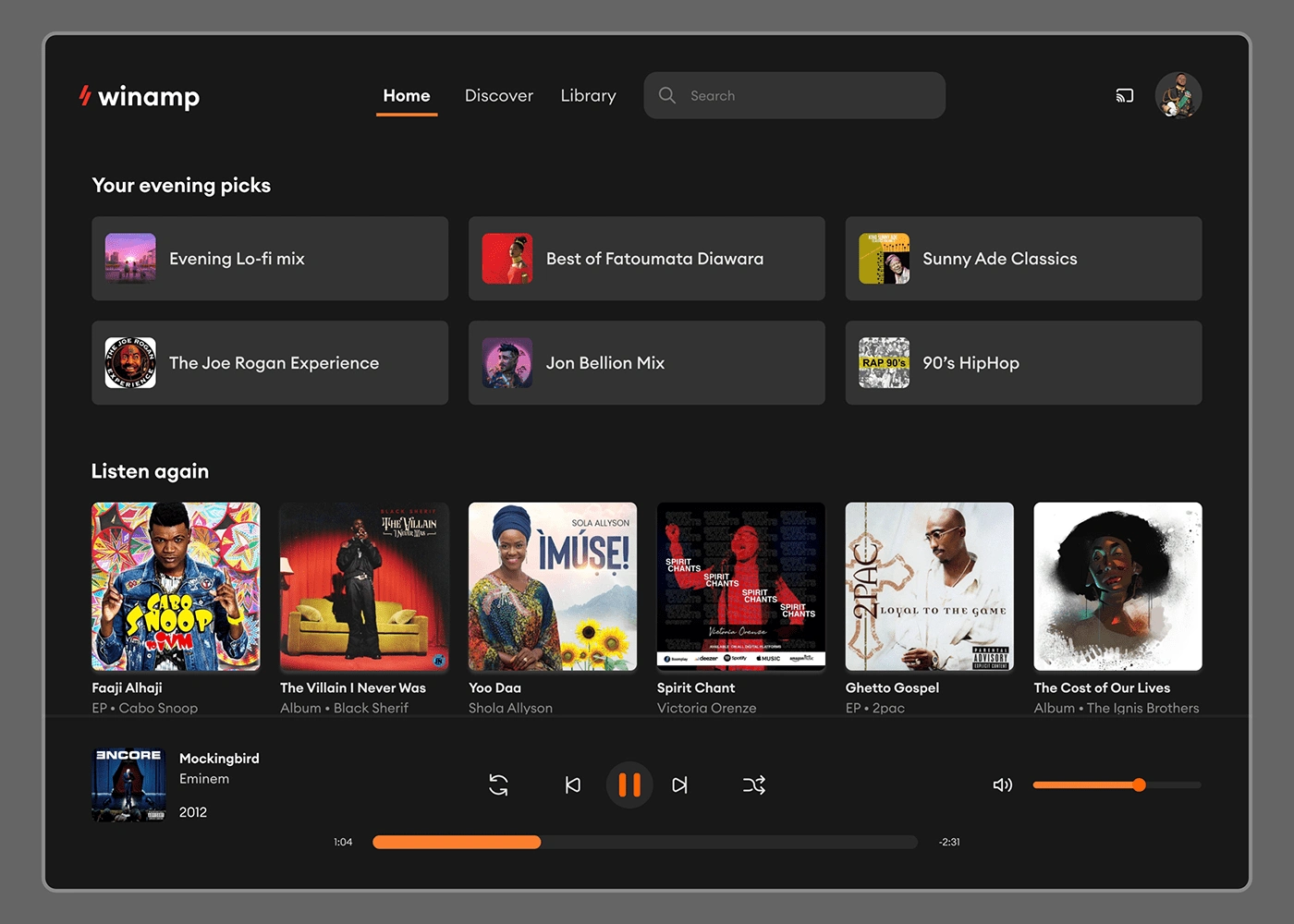The image size is (1294, 924).
Task: Click the 'EP • Cabo Snoop' subtitle
Action: (x=145, y=708)
